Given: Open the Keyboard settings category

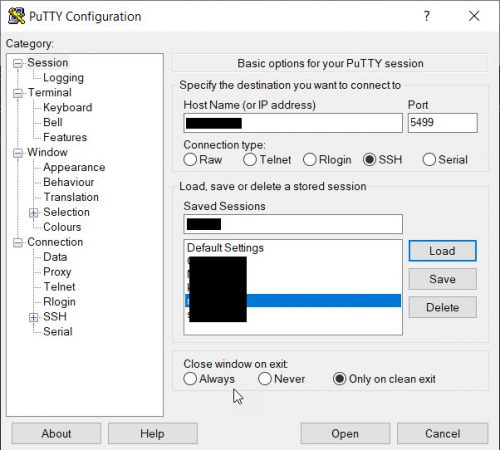Looking at the screenshot, I should pyautogui.click(x=68, y=107).
